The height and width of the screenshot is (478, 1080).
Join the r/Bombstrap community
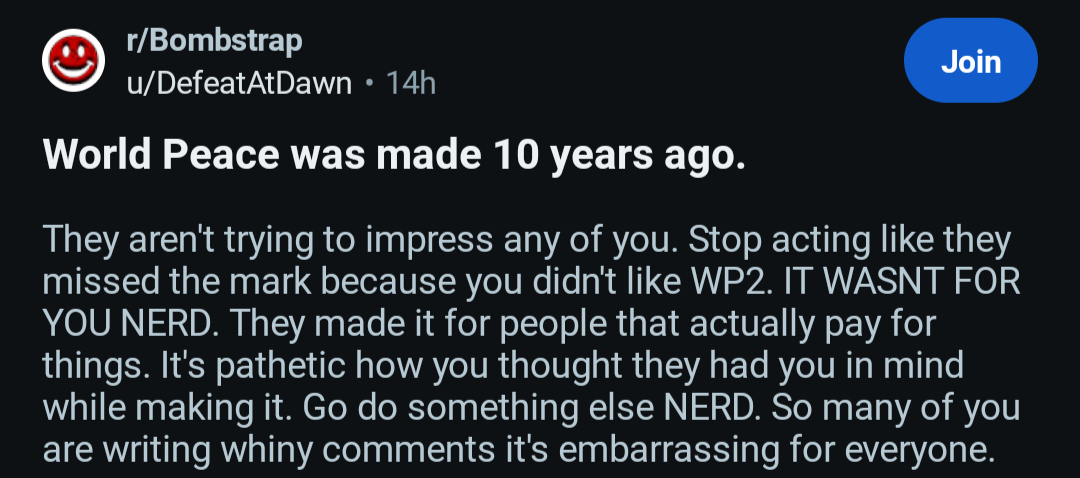point(970,61)
